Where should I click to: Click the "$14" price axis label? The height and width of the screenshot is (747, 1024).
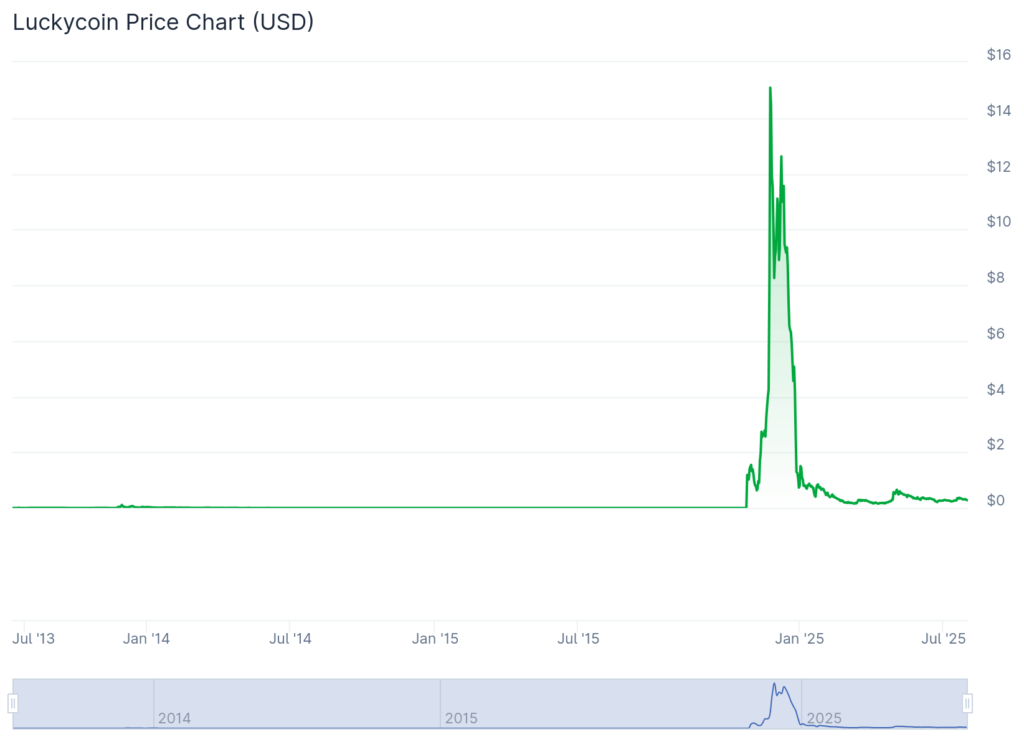996,111
